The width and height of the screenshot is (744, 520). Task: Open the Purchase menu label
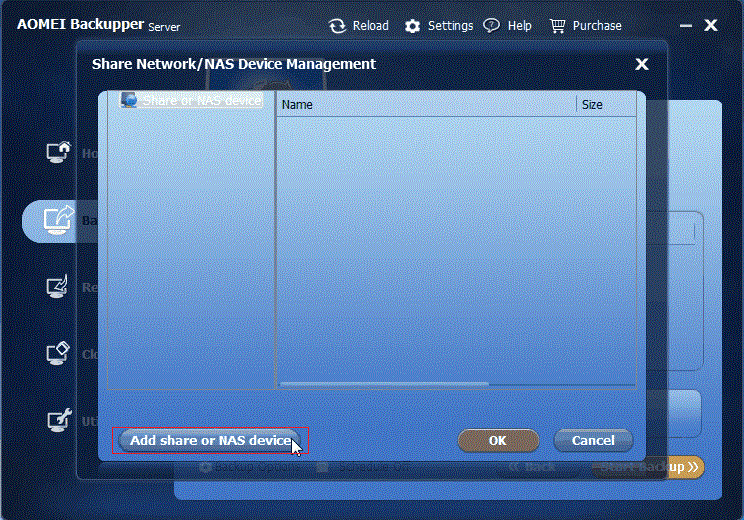(597, 26)
